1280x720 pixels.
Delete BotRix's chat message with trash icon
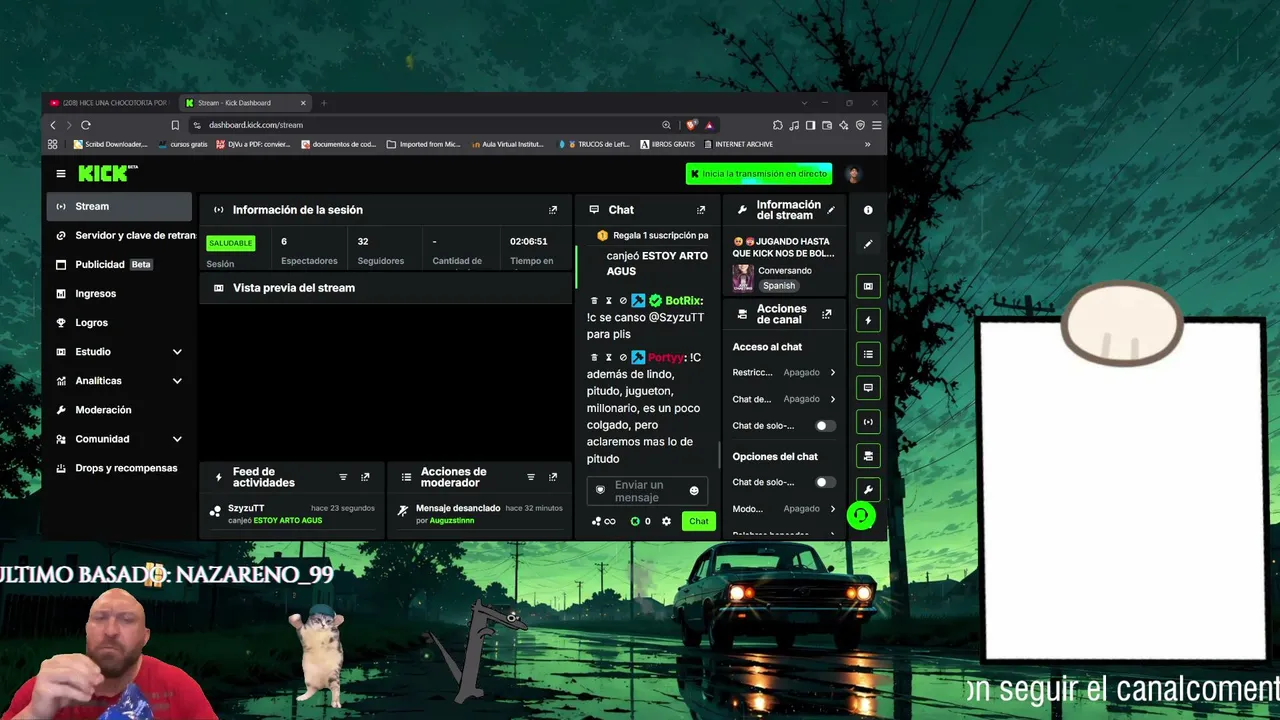(x=594, y=301)
